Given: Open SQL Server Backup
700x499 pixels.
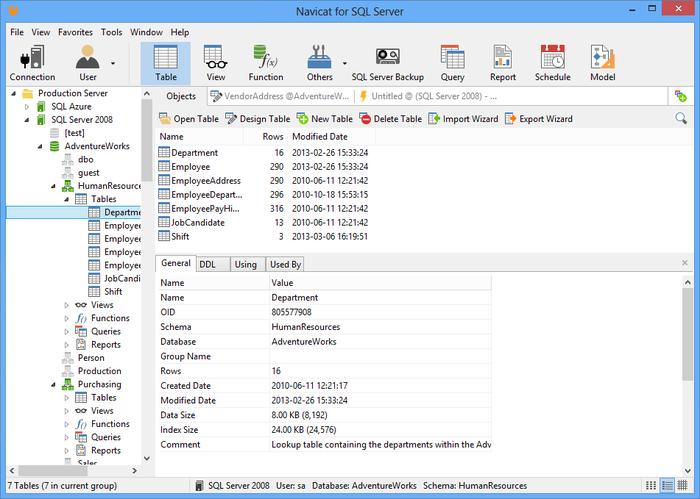Looking at the screenshot, I should 388,63.
